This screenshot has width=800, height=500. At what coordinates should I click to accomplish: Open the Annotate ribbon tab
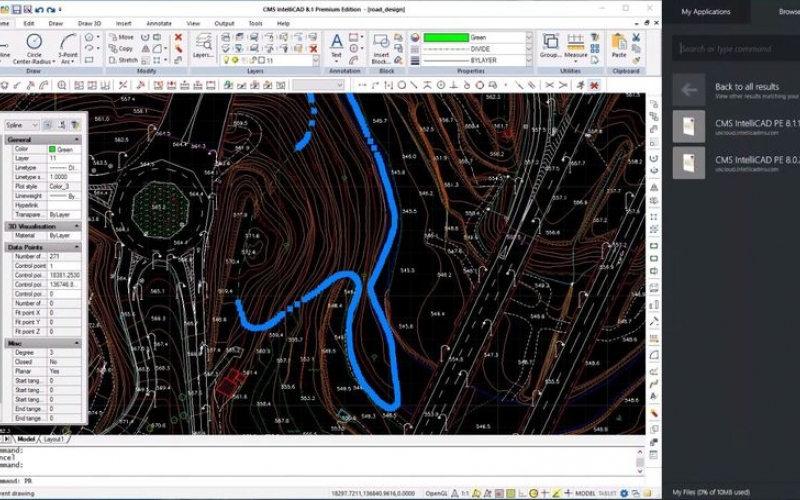[x=158, y=22]
